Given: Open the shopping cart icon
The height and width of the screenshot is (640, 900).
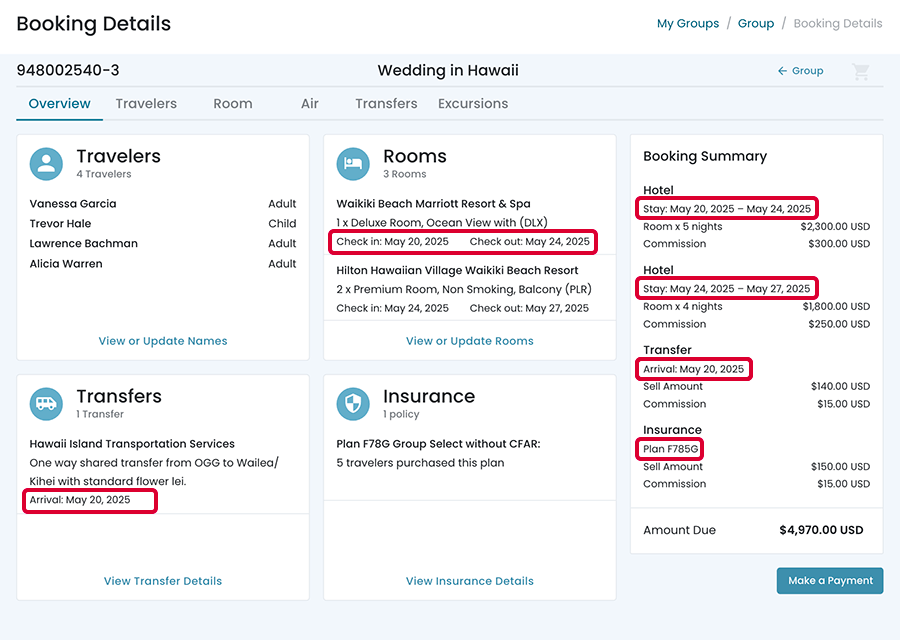Looking at the screenshot, I should tap(859, 71).
